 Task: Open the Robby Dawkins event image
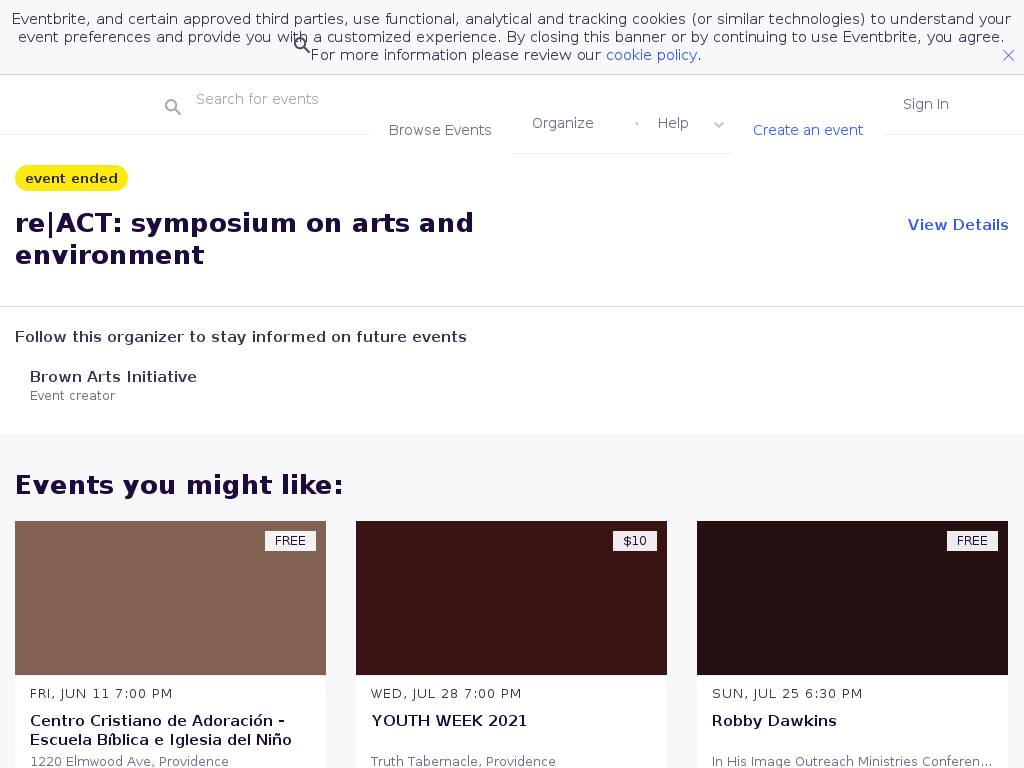tap(852, 598)
